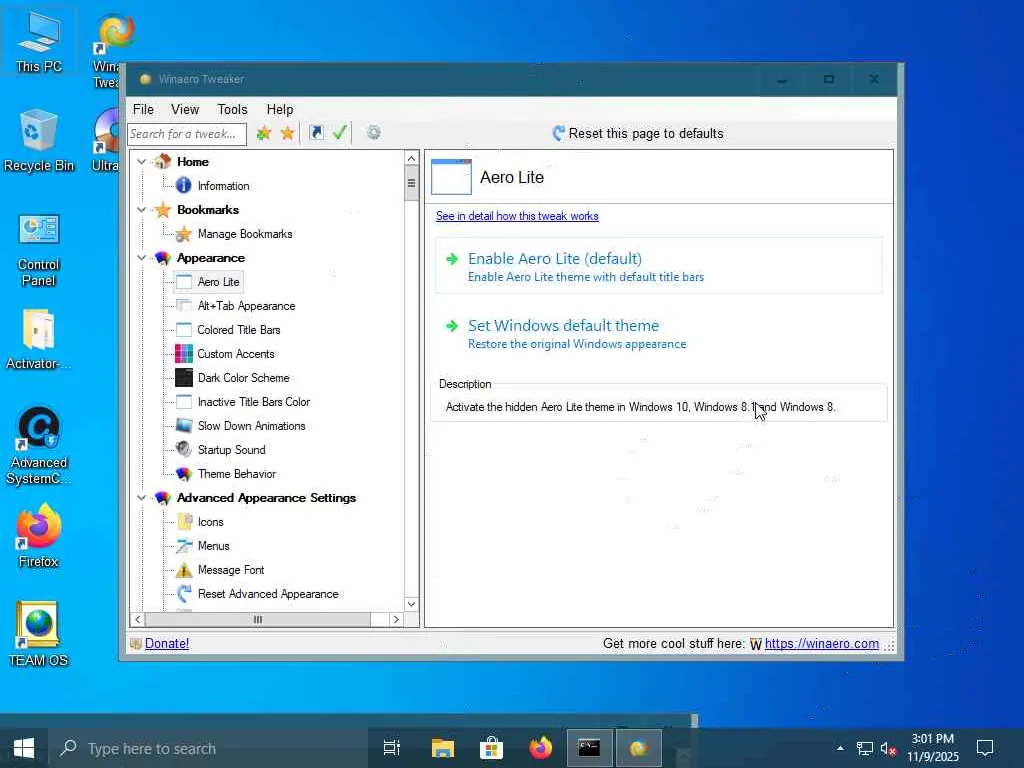Screen dimensions: 1024x768
Task: Click the Message Font warning icon
Action: click(184, 569)
